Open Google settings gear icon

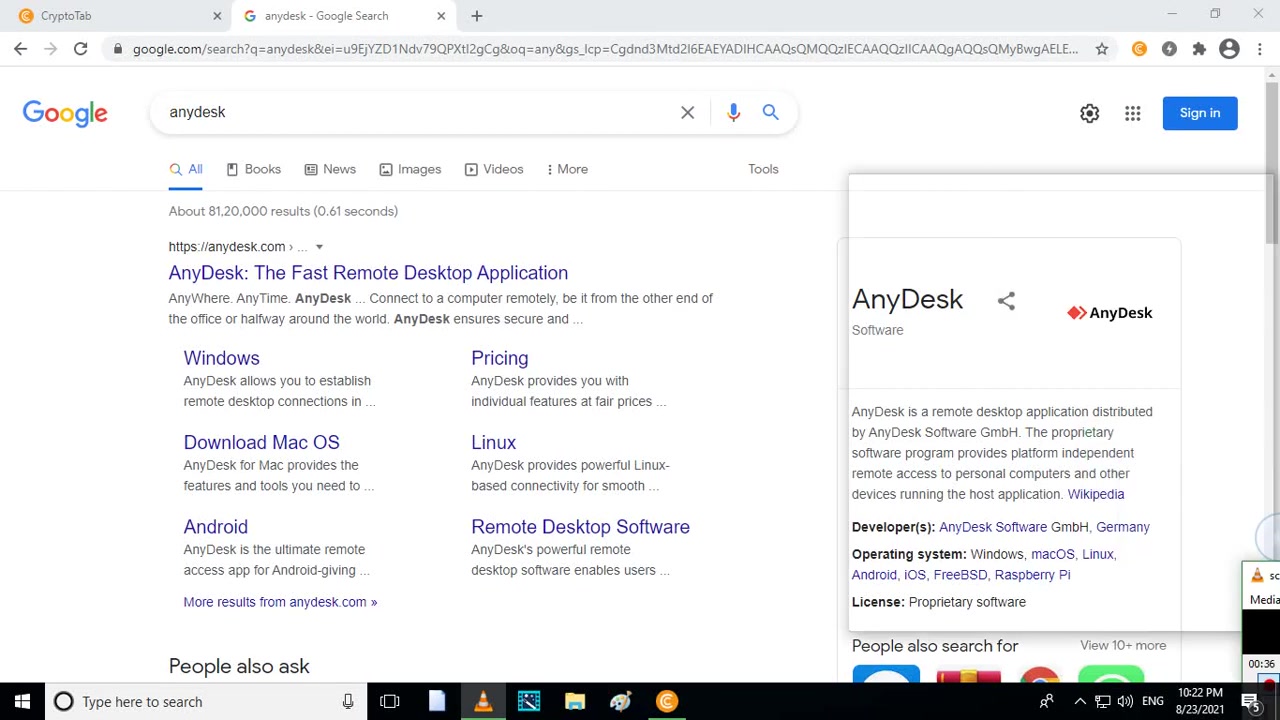tap(1089, 113)
